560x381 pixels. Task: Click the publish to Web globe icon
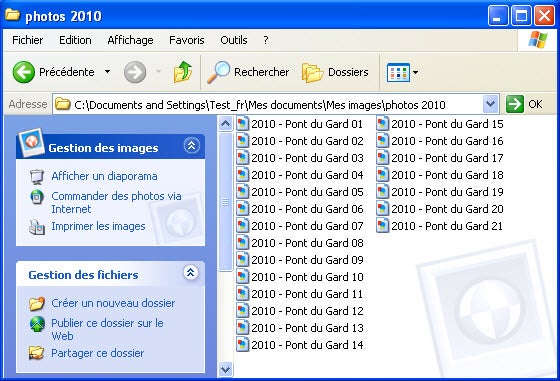tap(37, 324)
